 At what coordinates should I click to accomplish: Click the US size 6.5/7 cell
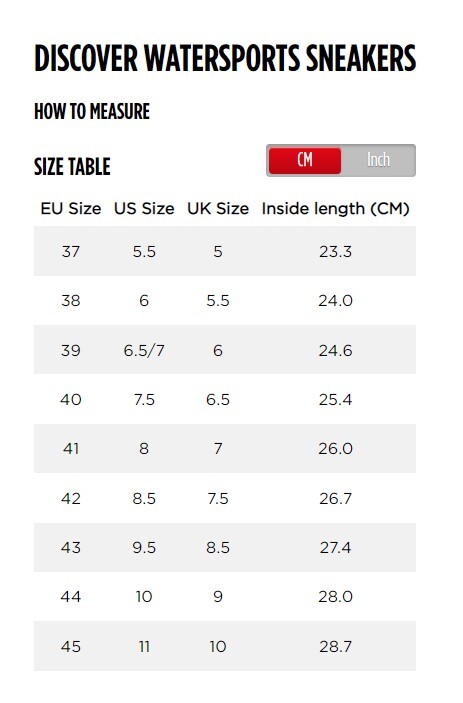click(144, 350)
